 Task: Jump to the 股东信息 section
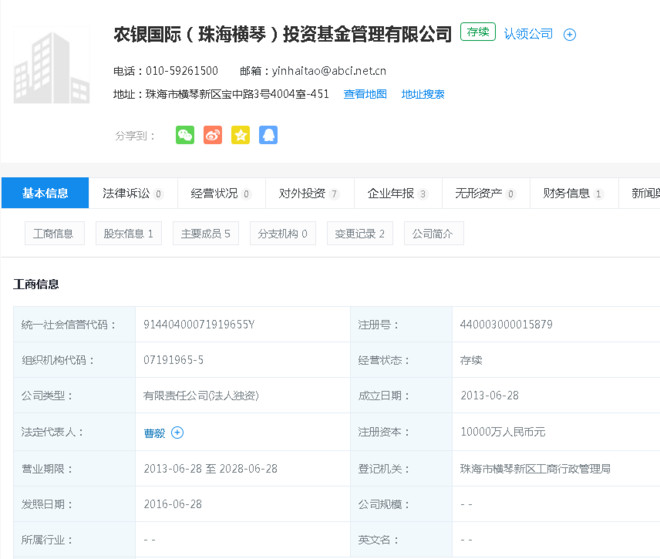tap(128, 233)
